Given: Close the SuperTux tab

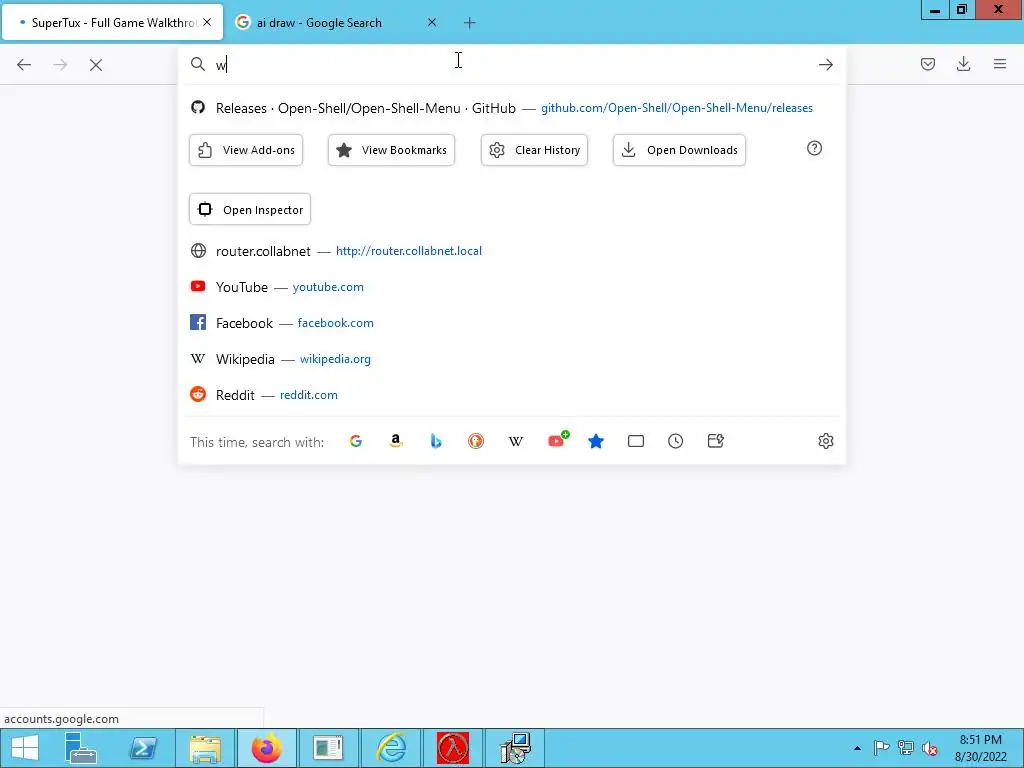Looking at the screenshot, I should coord(207,22).
